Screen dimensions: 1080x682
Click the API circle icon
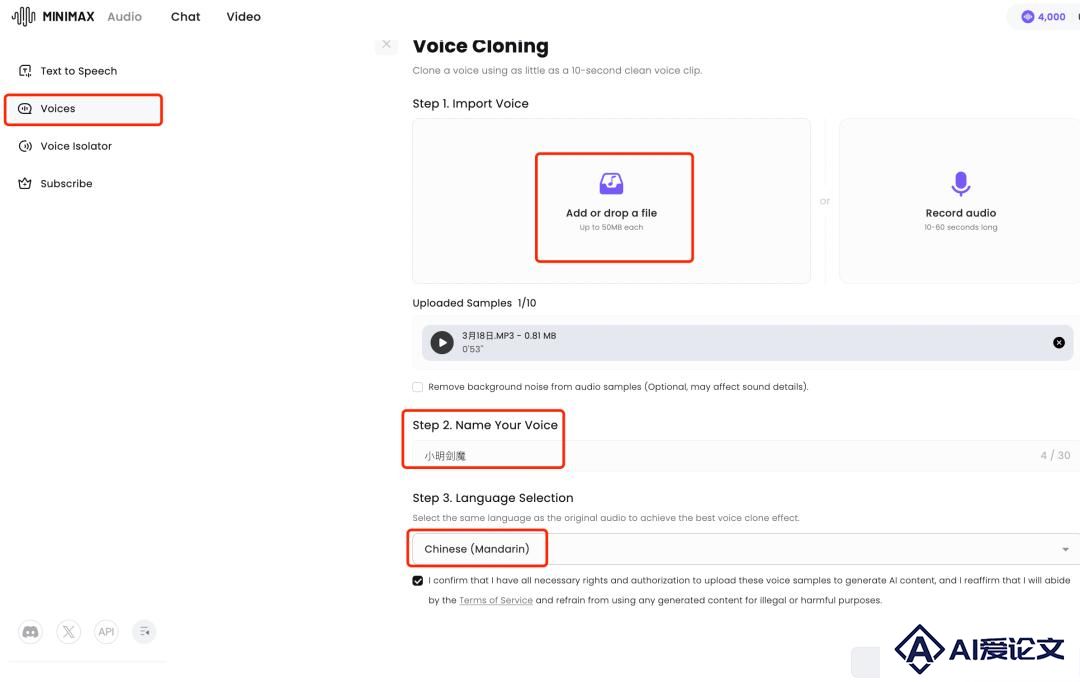click(x=106, y=632)
